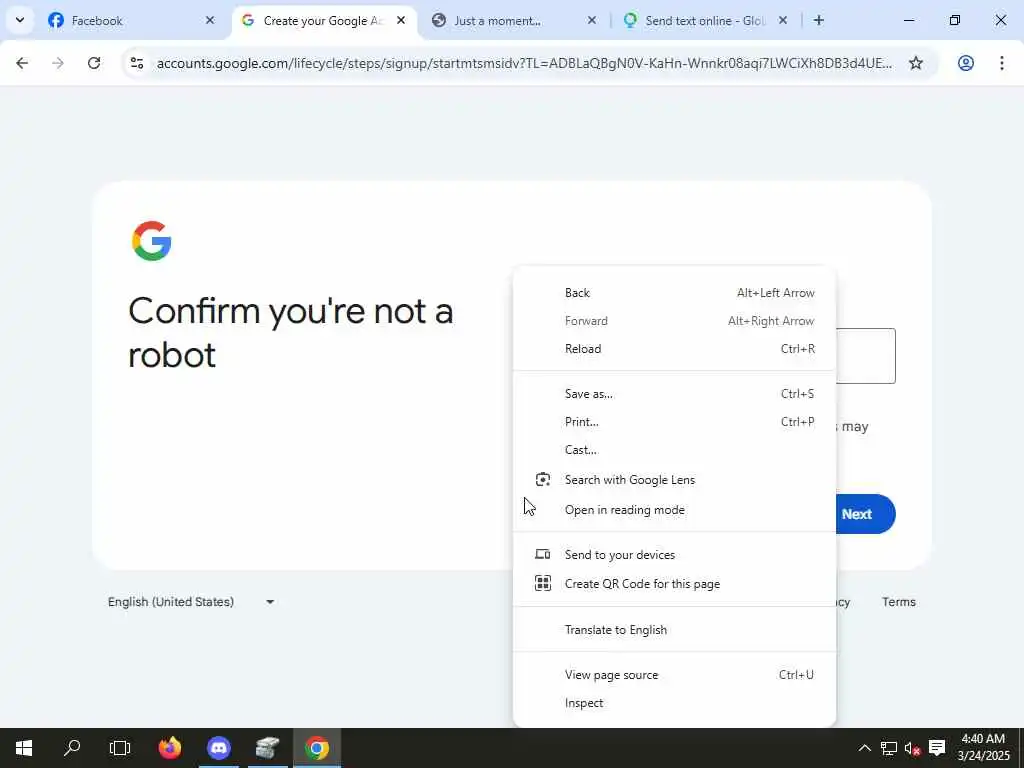Viewport: 1024px width, 768px height.
Task: Open Windows taskbar search
Action: click(x=72, y=748)
